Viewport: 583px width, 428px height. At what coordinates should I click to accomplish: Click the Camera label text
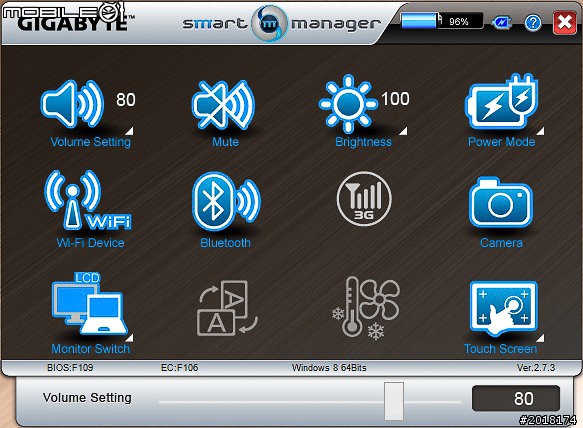point(501,243)
